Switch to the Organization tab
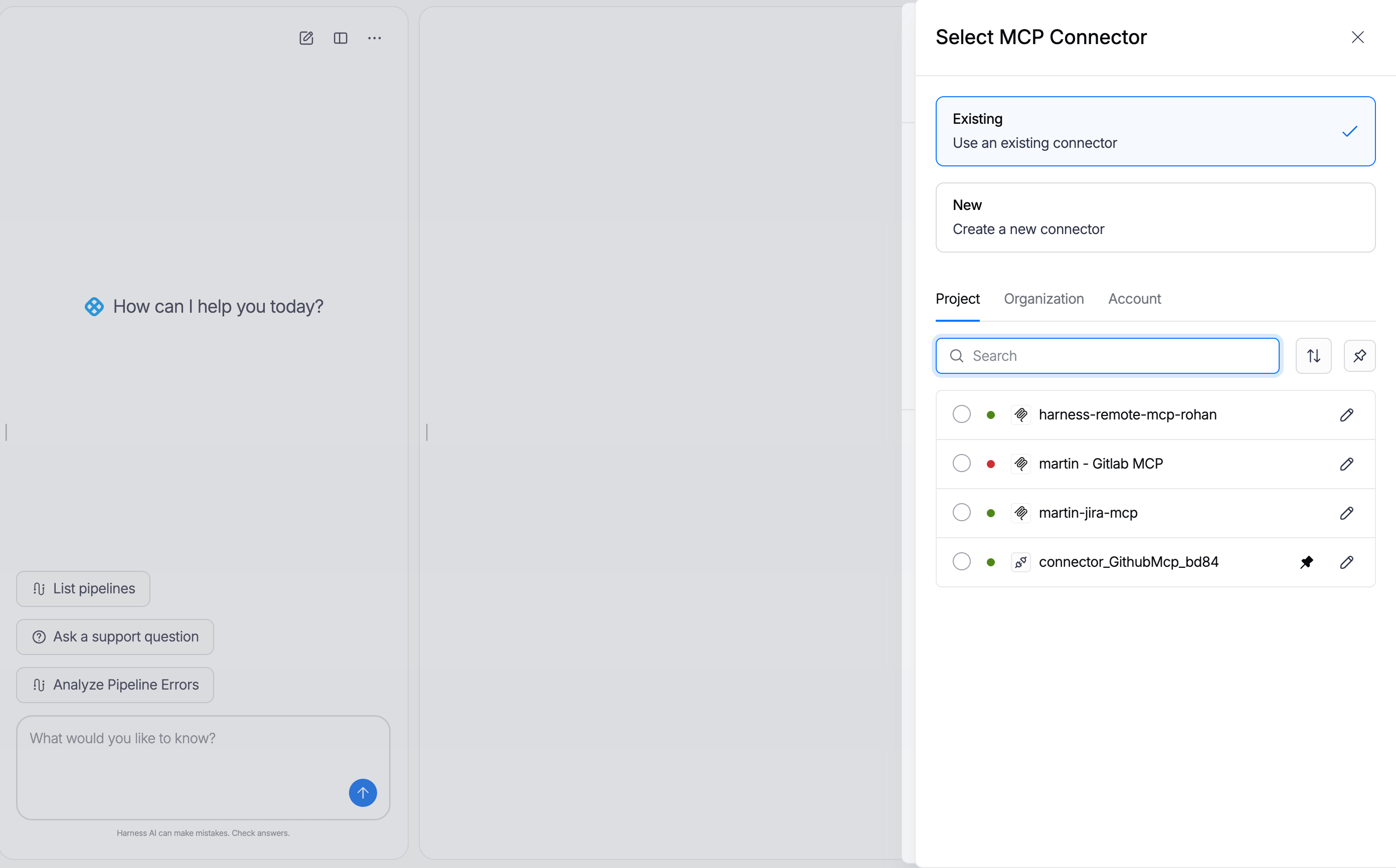1396x868 pixels. 1043,299
